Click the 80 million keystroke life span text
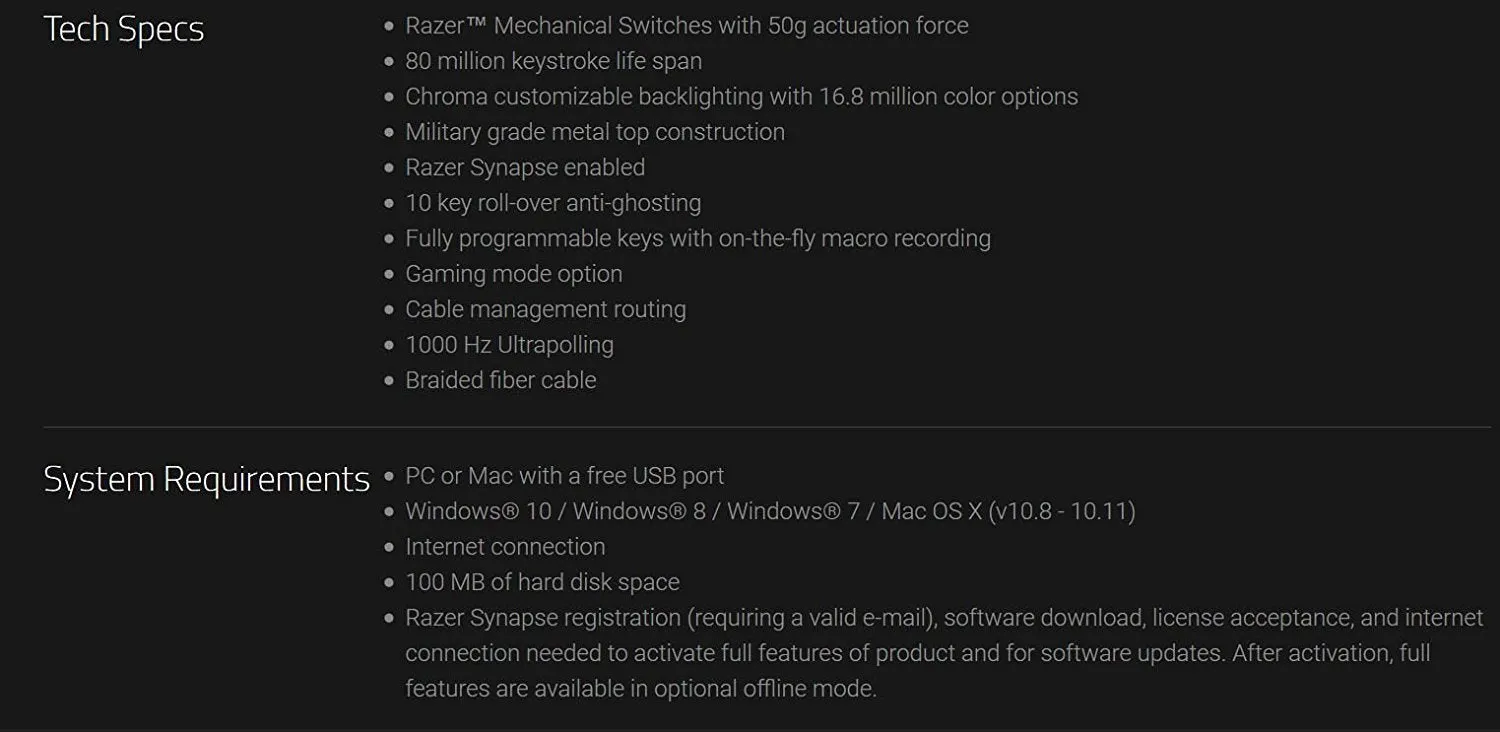The height and width of the screenshot is (732, 1500). (553, 61)
